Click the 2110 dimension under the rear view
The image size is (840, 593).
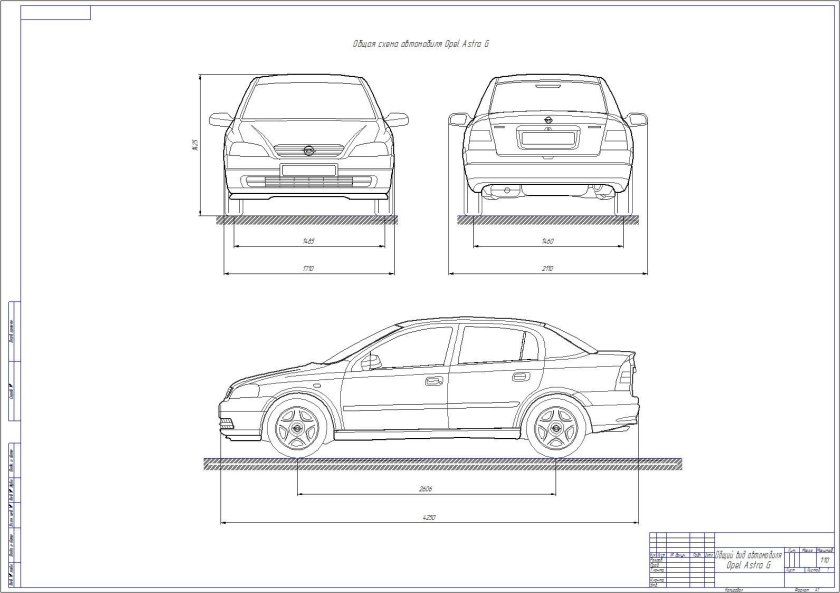coord(547,265)
